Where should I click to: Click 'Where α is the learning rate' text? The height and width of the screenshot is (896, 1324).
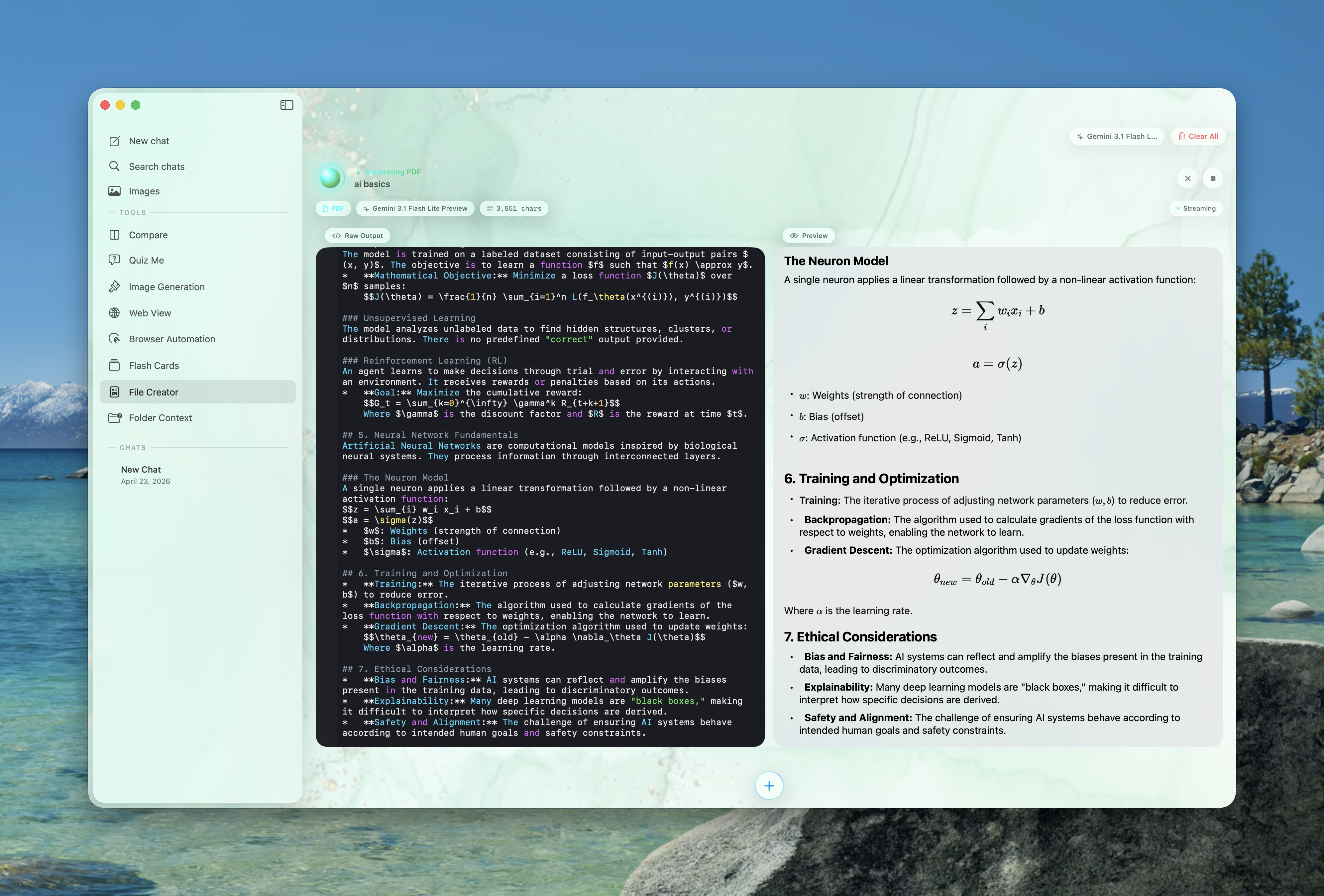click(x=848, y=611)
